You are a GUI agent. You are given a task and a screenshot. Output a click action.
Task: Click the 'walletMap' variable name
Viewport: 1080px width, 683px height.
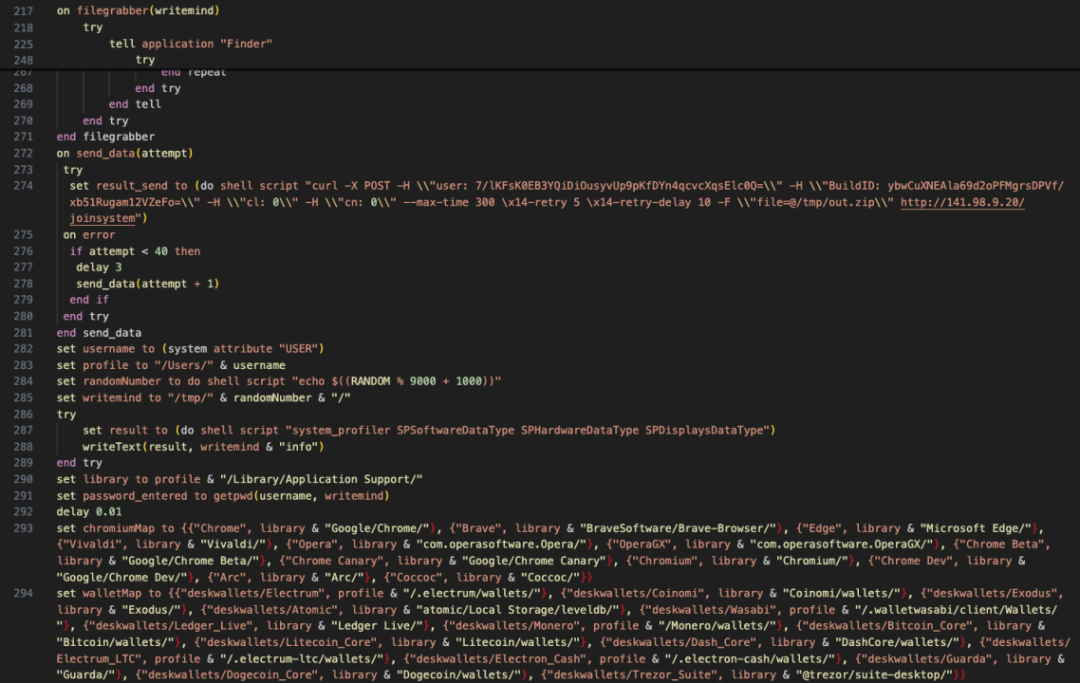point(112,593)
